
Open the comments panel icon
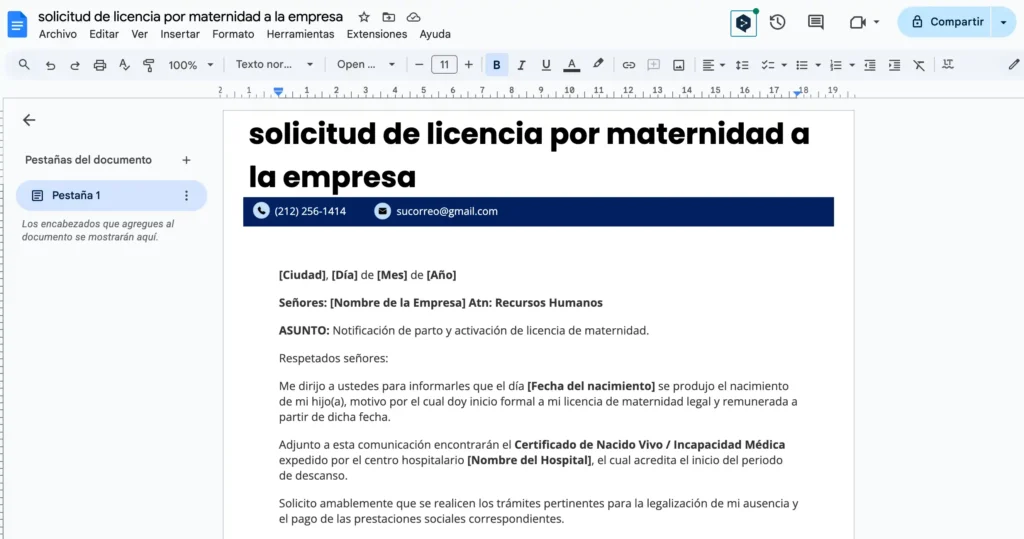(x=815, y=22)
